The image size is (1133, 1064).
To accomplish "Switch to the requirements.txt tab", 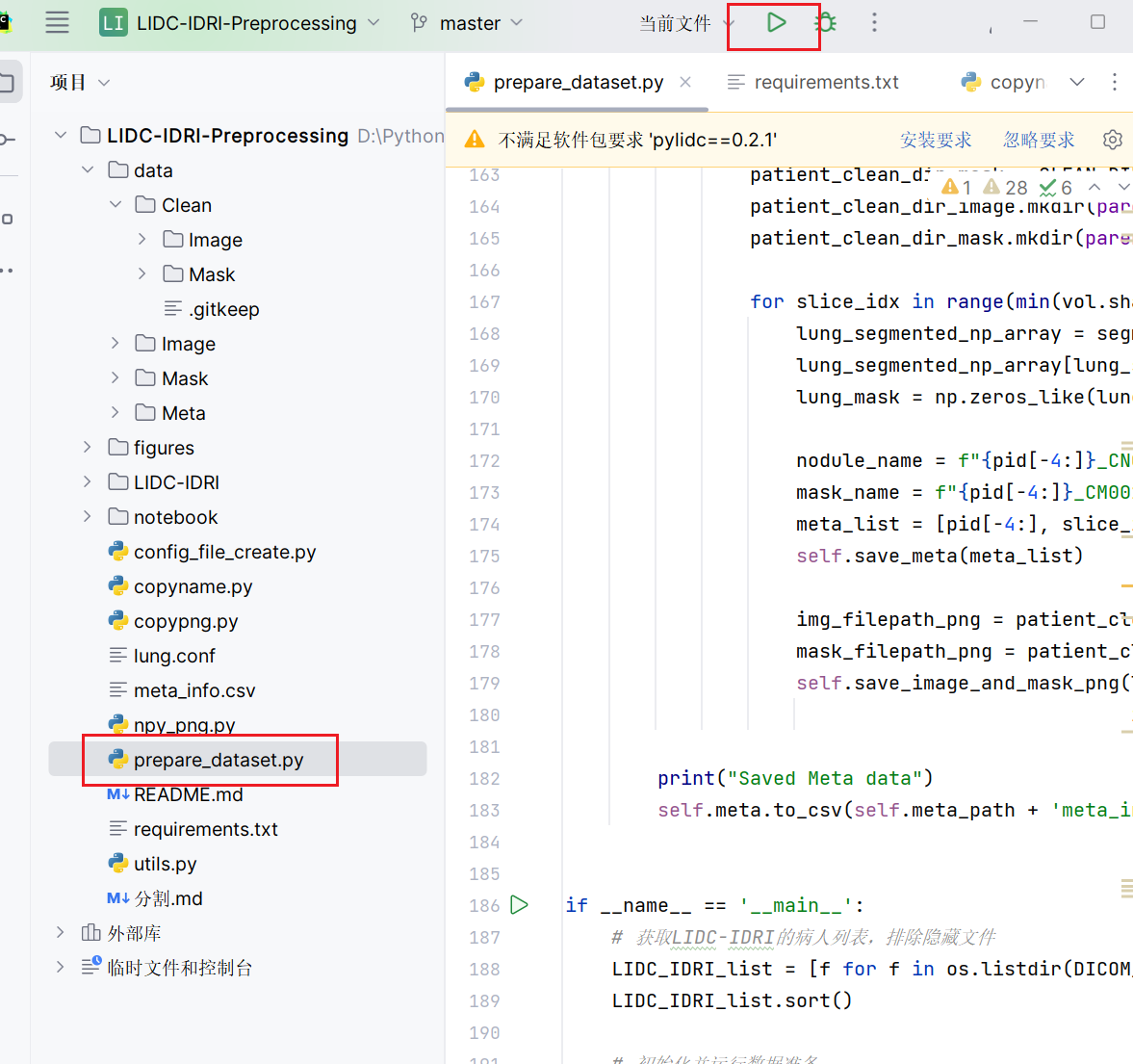I will [812, 83].
